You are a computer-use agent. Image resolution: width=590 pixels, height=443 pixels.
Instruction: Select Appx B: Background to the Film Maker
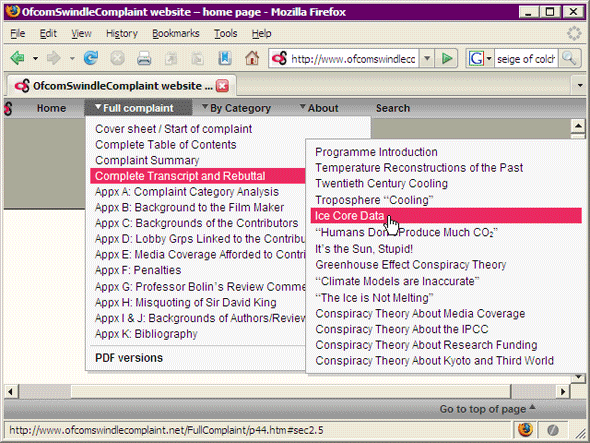189,208
